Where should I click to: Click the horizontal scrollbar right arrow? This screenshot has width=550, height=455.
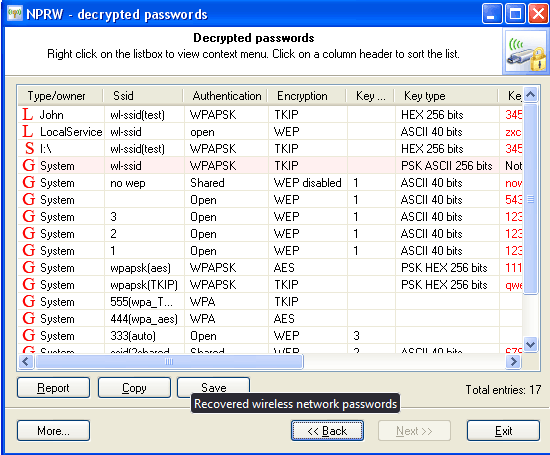click(x=514, y=361)
